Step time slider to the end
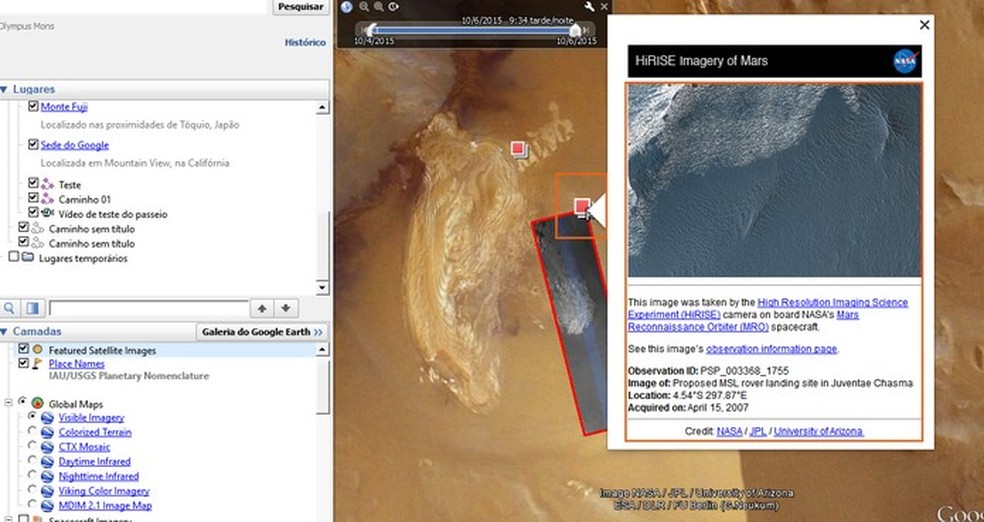 click(x=587, y=29)
